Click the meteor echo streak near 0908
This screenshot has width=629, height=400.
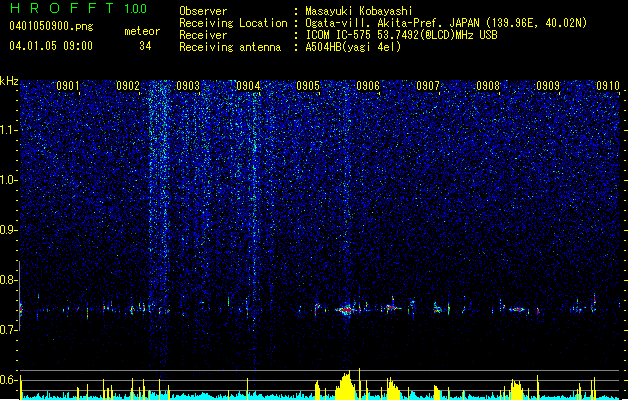[x=517, y=309]
